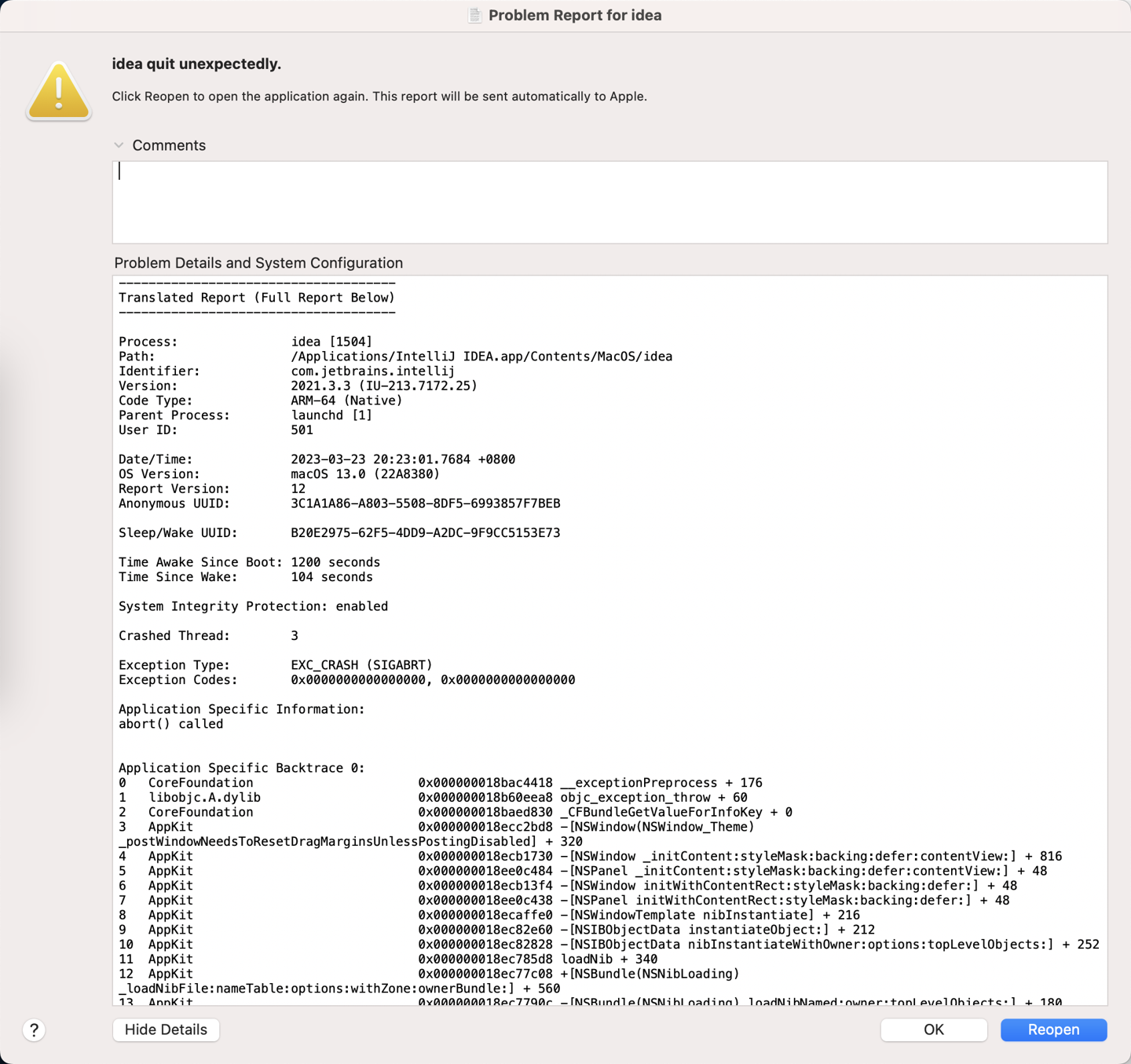The height and width of the screenshot is (1064, 1131).
Task: Click backtrace row 1 'objc_exception_throw + 60'
Action: tap(433, 798)
